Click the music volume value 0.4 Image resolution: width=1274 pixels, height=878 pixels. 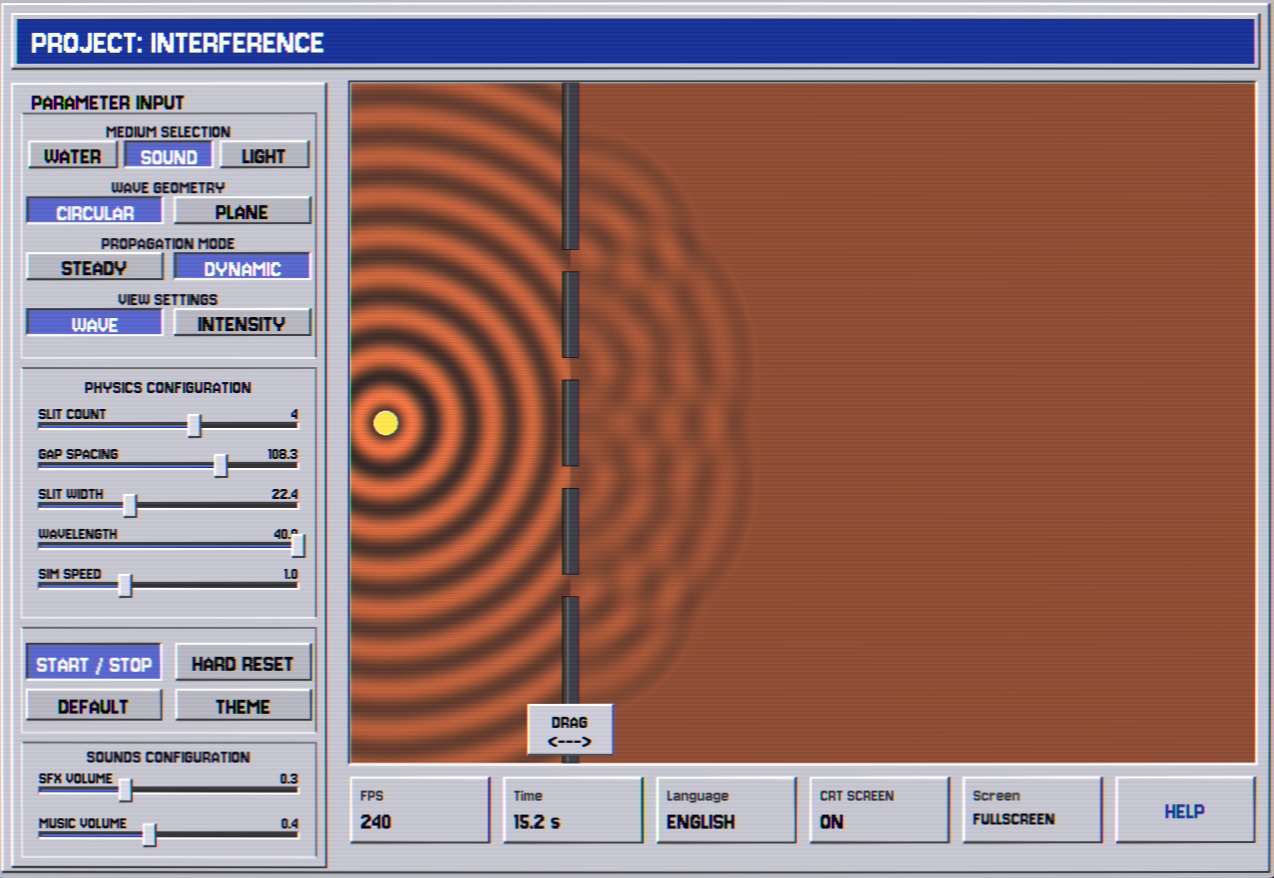pyautogui.click(x=289, y=823)
